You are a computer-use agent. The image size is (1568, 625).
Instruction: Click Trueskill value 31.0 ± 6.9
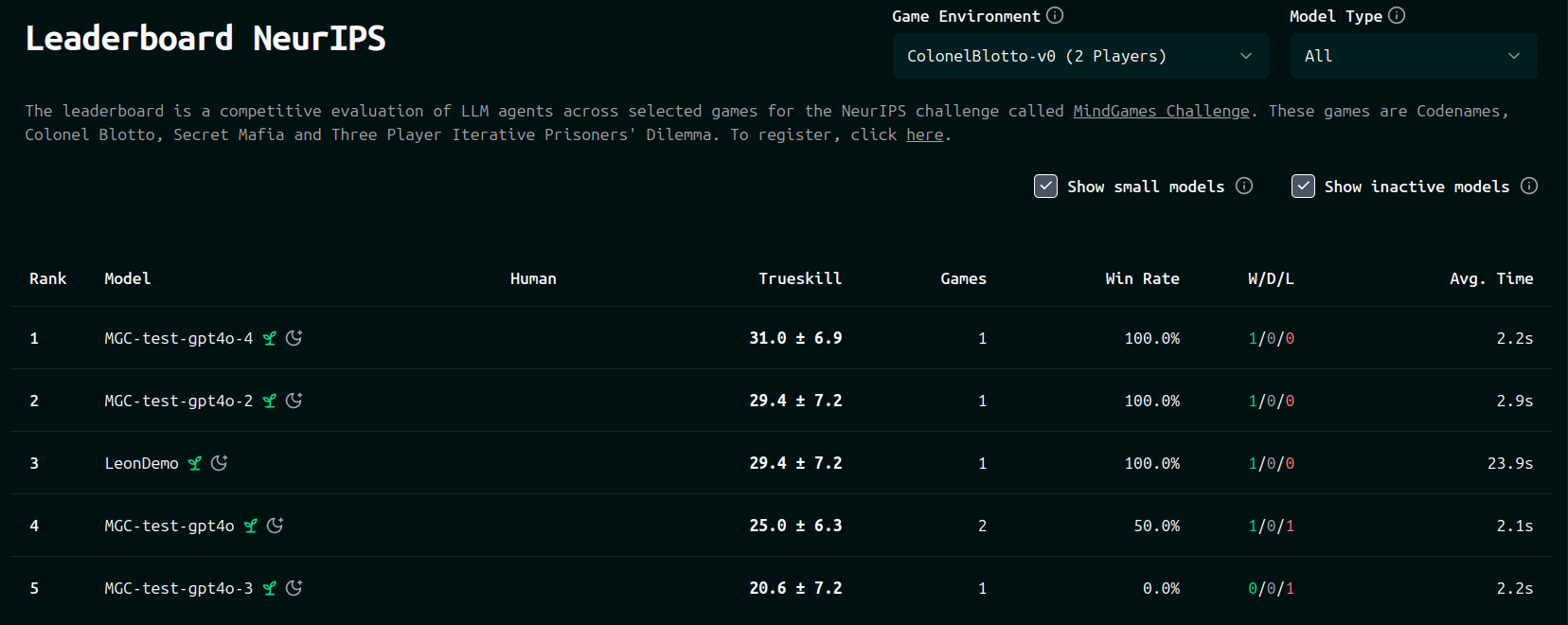[795, 338]
